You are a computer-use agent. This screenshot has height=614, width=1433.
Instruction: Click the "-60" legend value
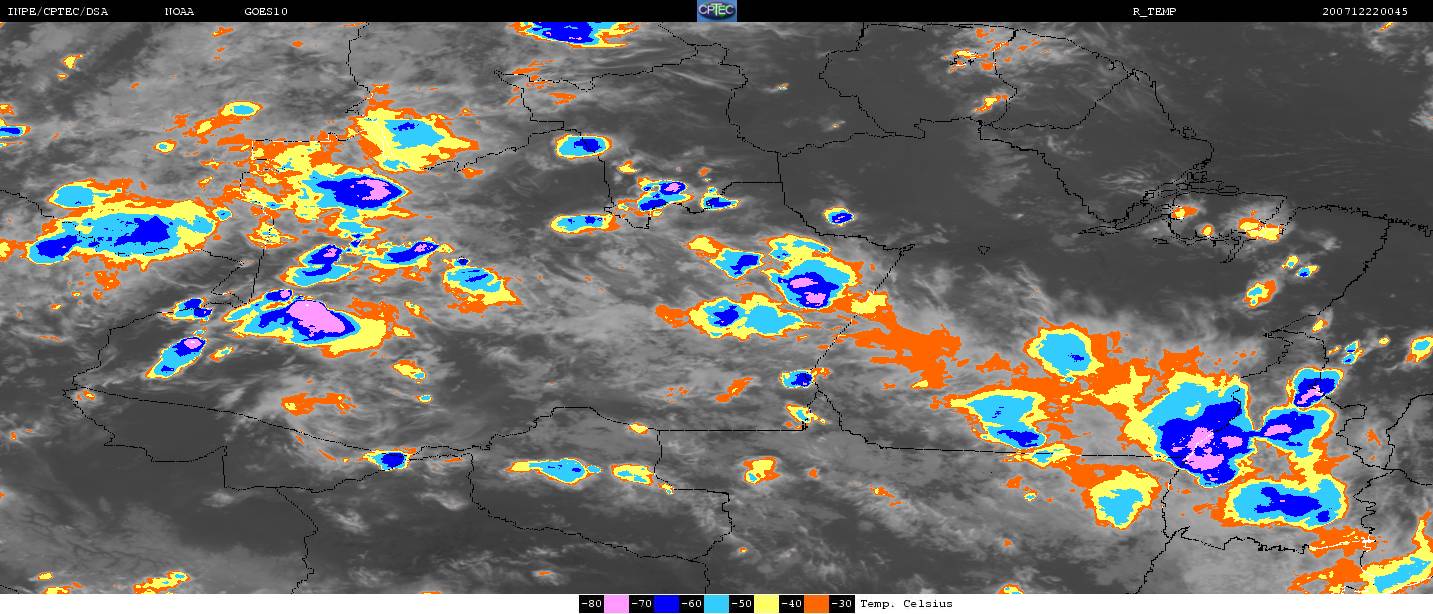tap(691, 604)
